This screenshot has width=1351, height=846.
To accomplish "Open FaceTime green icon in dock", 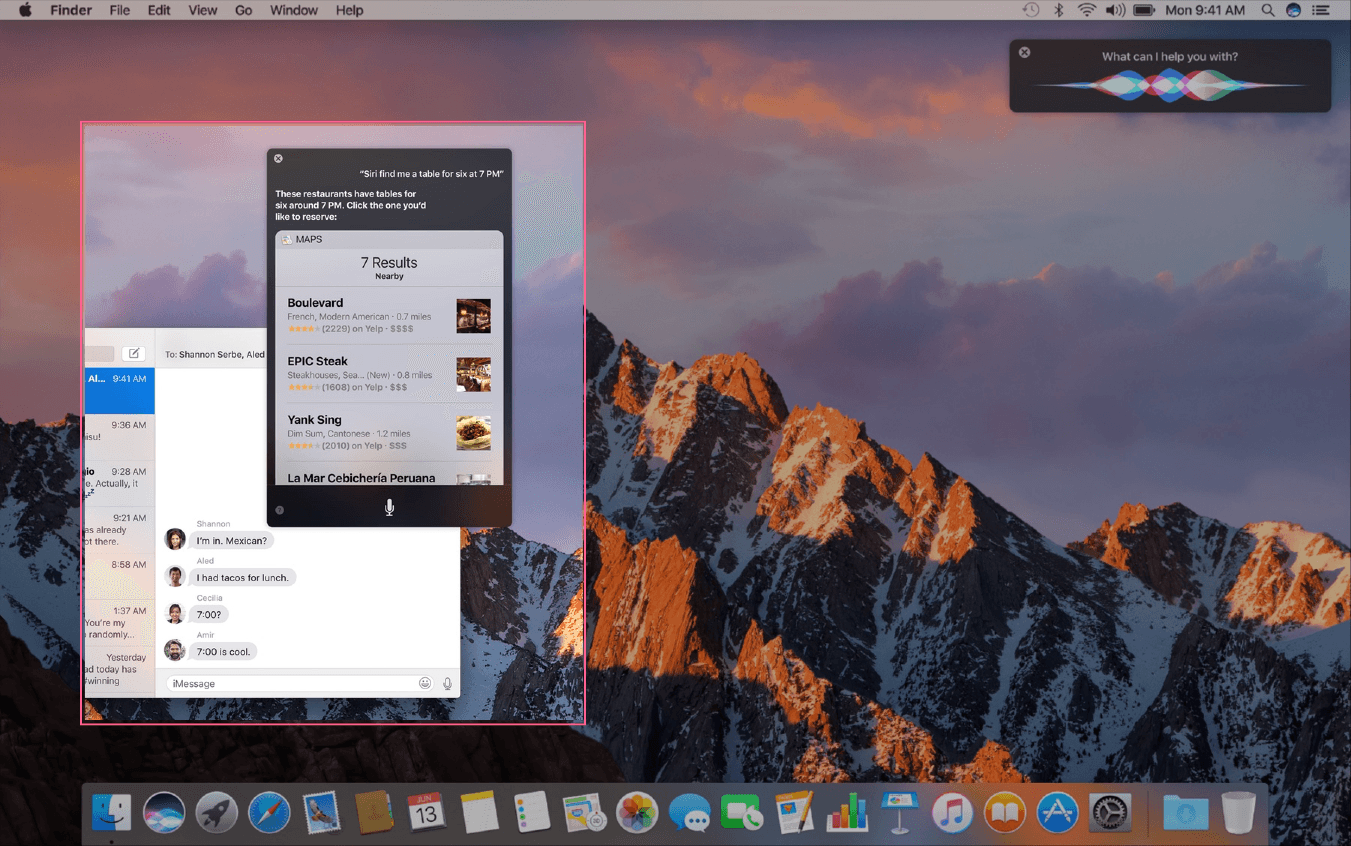I will point(741,812).
